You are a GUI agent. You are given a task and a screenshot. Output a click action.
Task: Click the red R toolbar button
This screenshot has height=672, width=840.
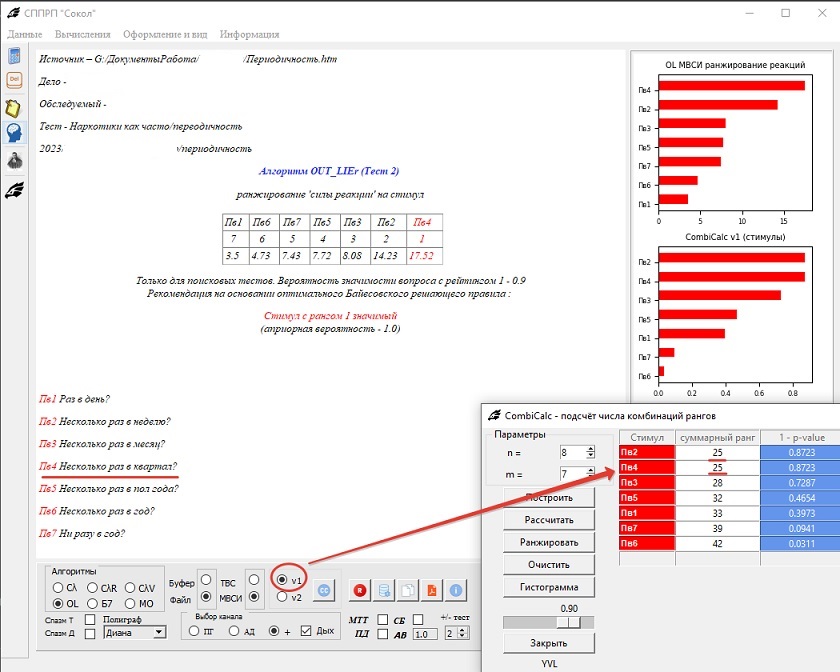(x=360, y=591)
